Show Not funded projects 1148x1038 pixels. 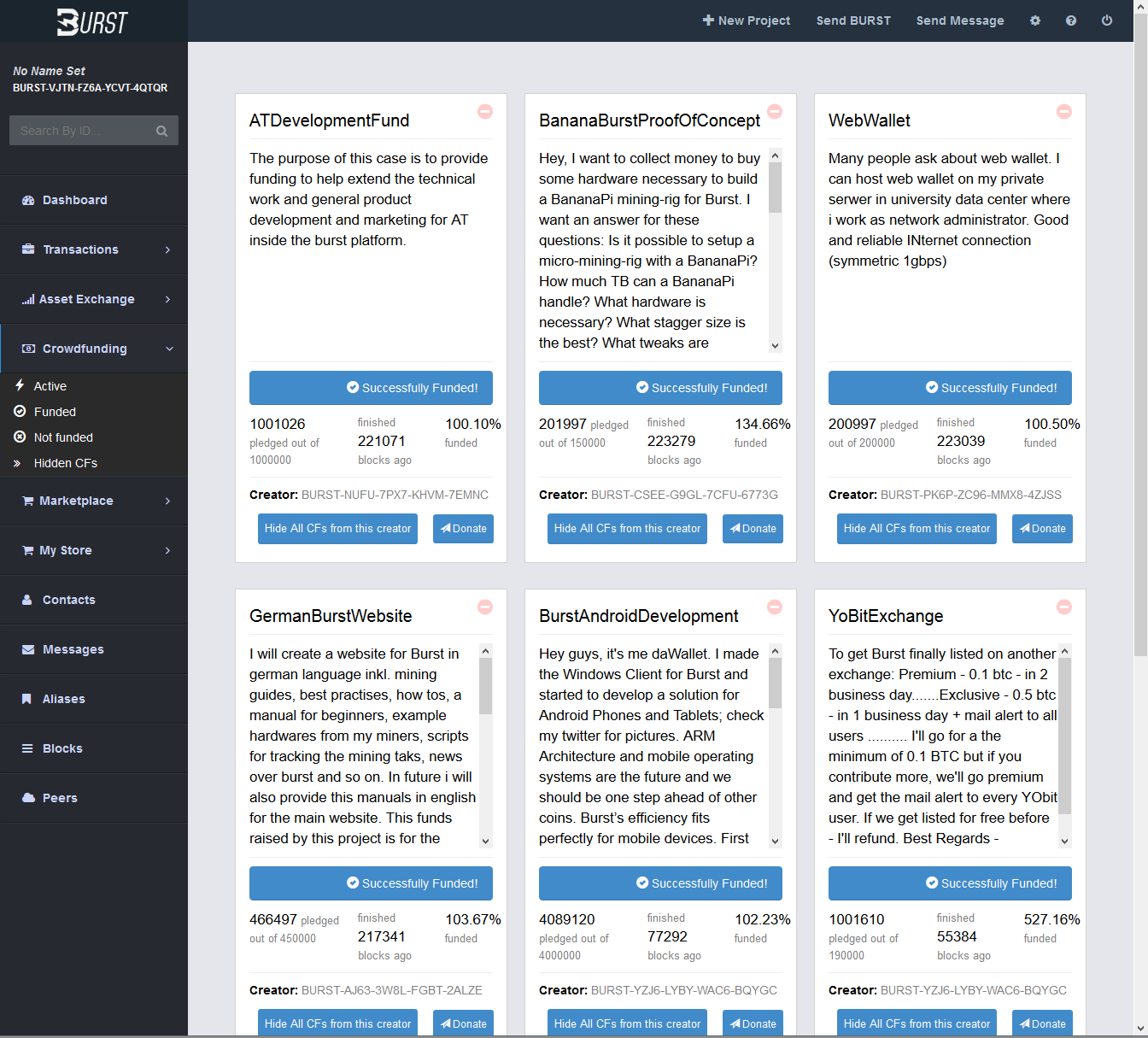pos(63,437)
